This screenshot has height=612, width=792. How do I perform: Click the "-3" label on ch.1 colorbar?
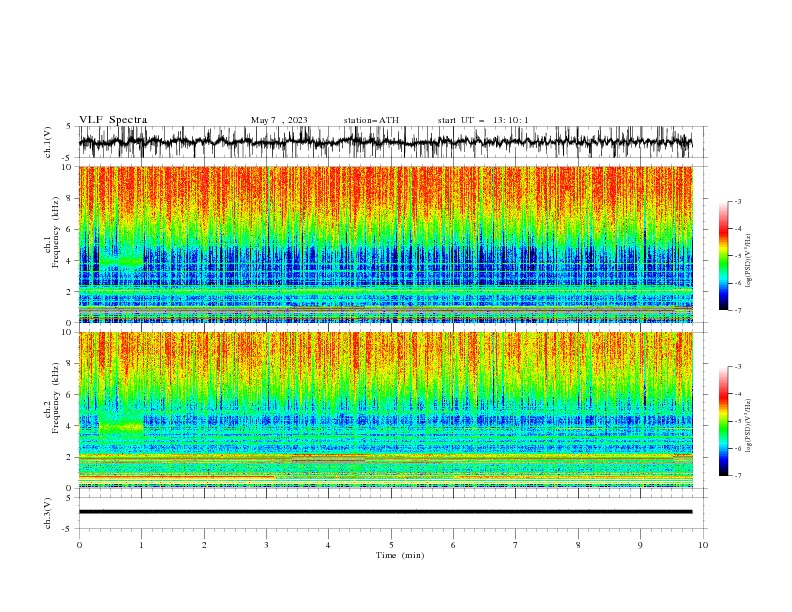(x=737, y=201)
